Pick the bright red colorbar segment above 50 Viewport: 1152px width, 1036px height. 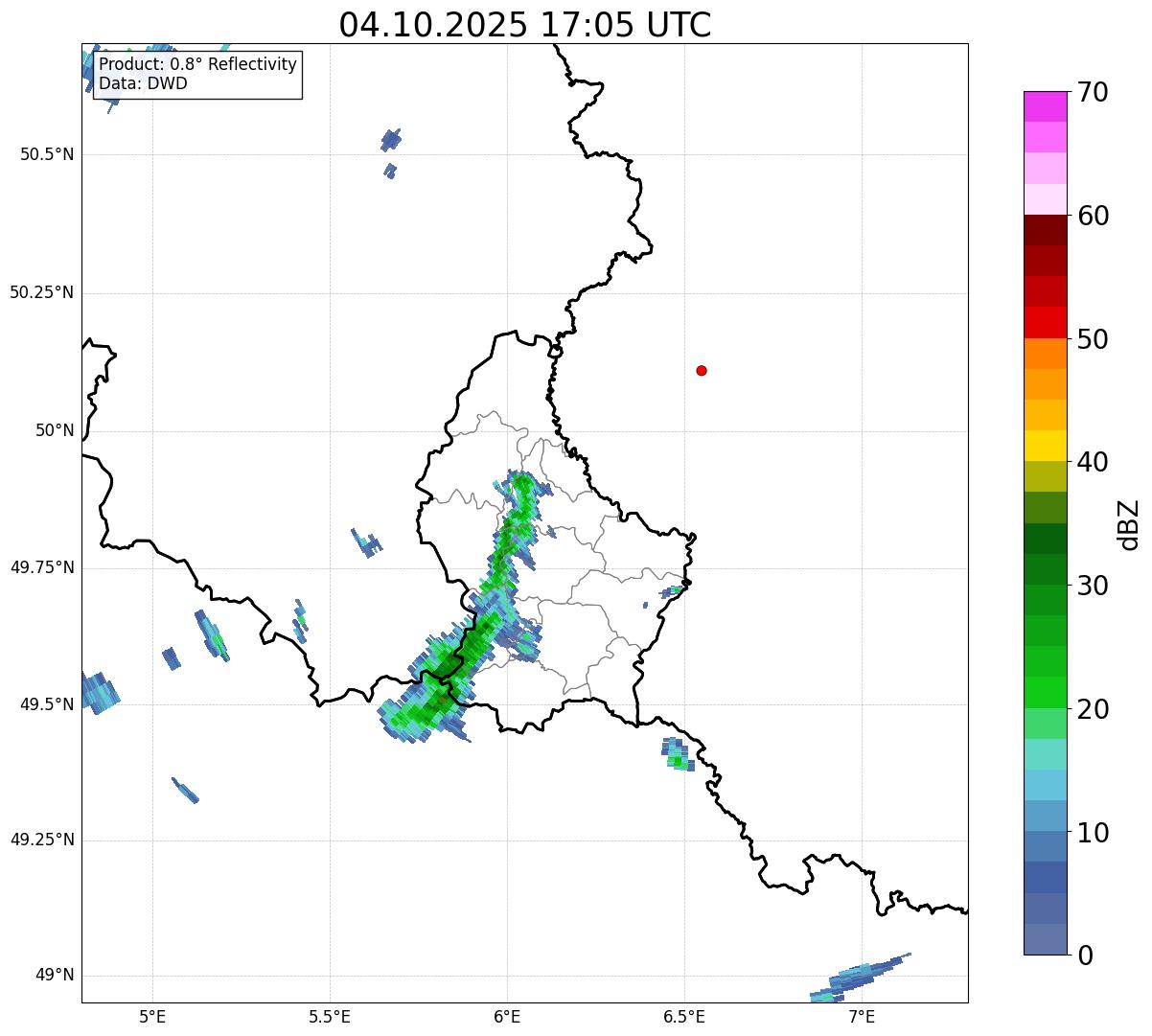coord(1046,323)
